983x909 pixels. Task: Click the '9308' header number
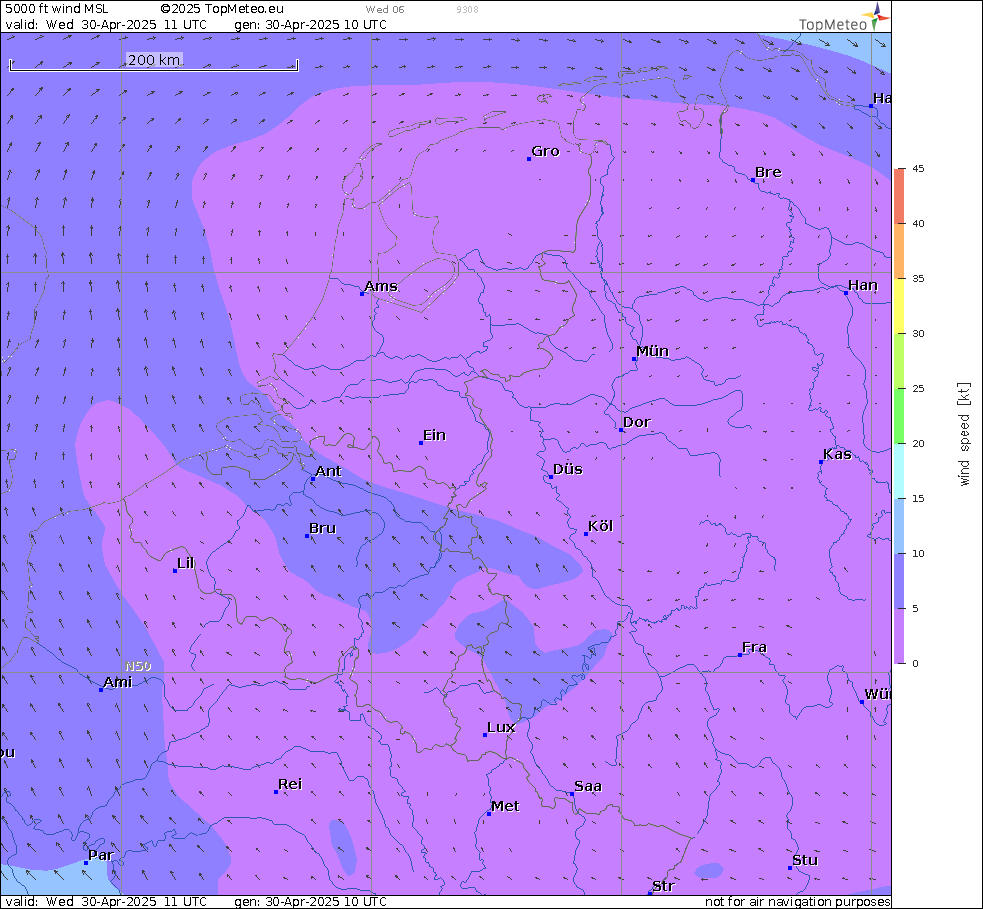pos(468,9)
